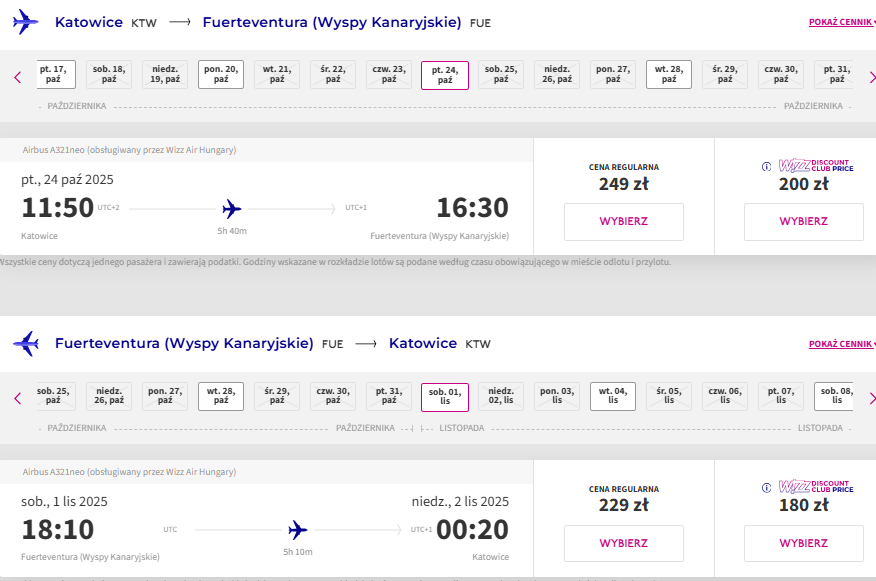
Task: Show later dates in the Katowice departure carousel
Action: (872, 77)
